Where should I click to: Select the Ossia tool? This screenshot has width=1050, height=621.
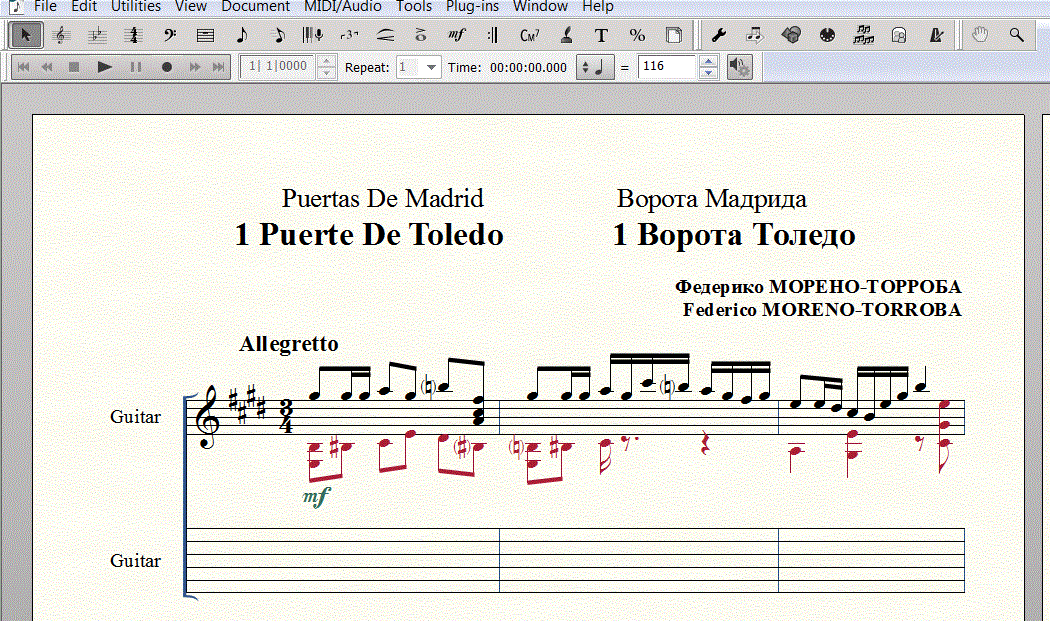tap(899, 35)
